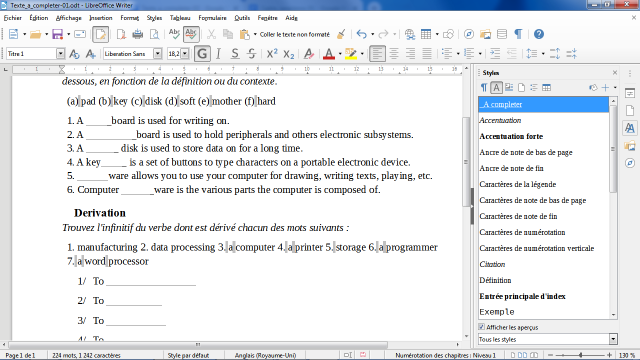Show page styles in Styles panel
640x360 pixels.
[521, 87]
